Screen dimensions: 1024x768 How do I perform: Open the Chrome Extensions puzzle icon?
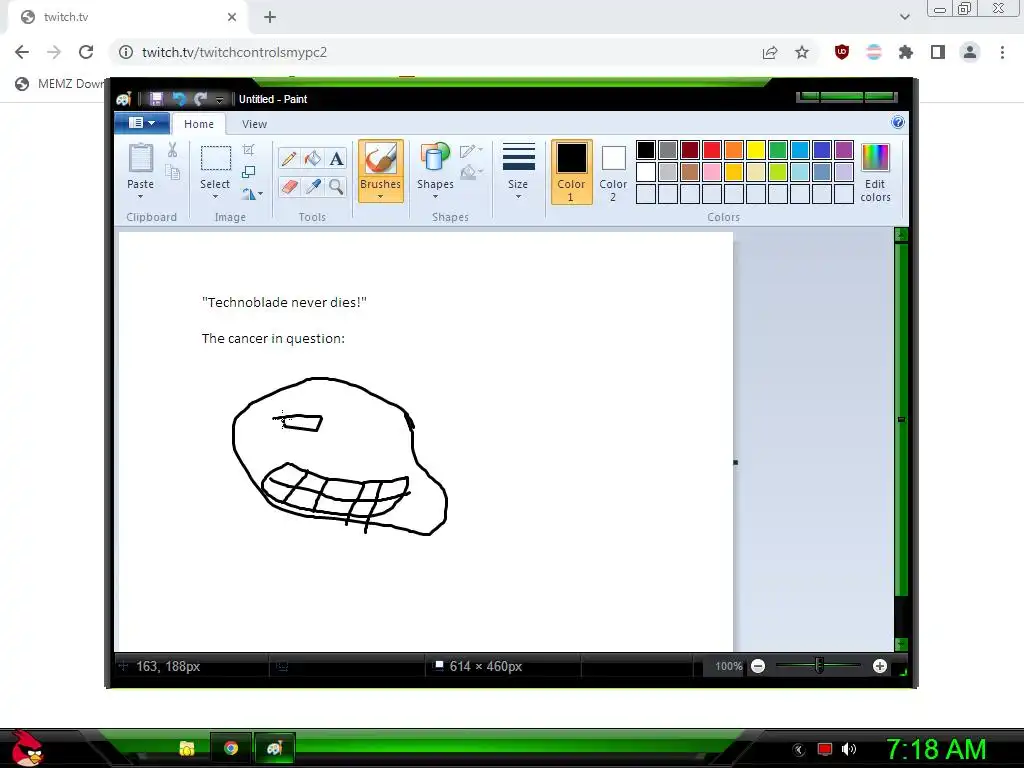click(x=905, y=52)
